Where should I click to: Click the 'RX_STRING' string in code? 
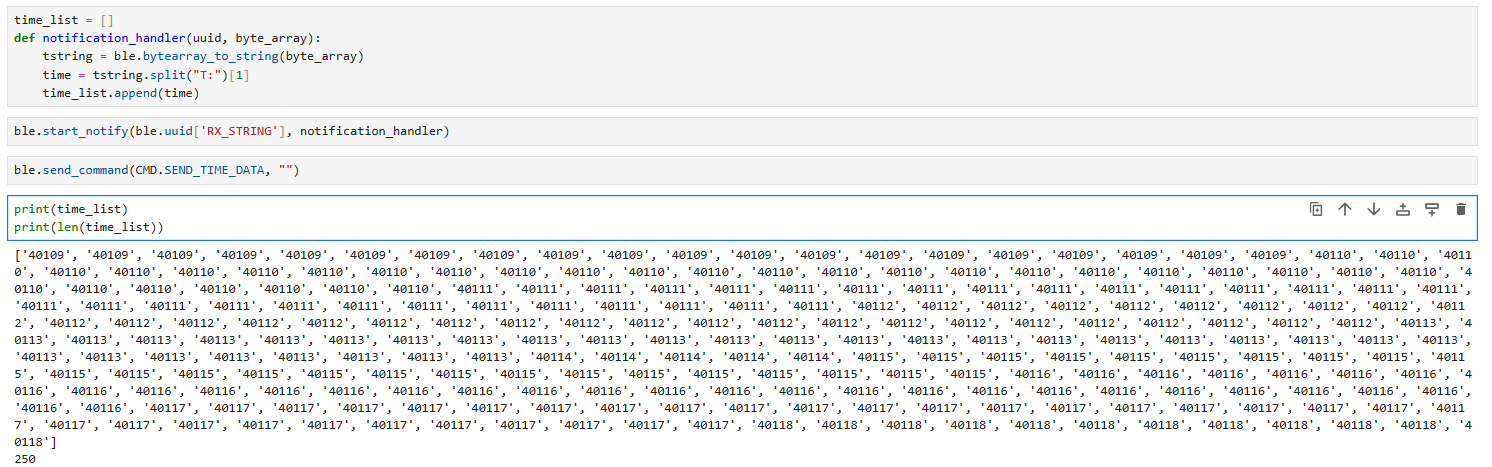[x=248, y=131]
